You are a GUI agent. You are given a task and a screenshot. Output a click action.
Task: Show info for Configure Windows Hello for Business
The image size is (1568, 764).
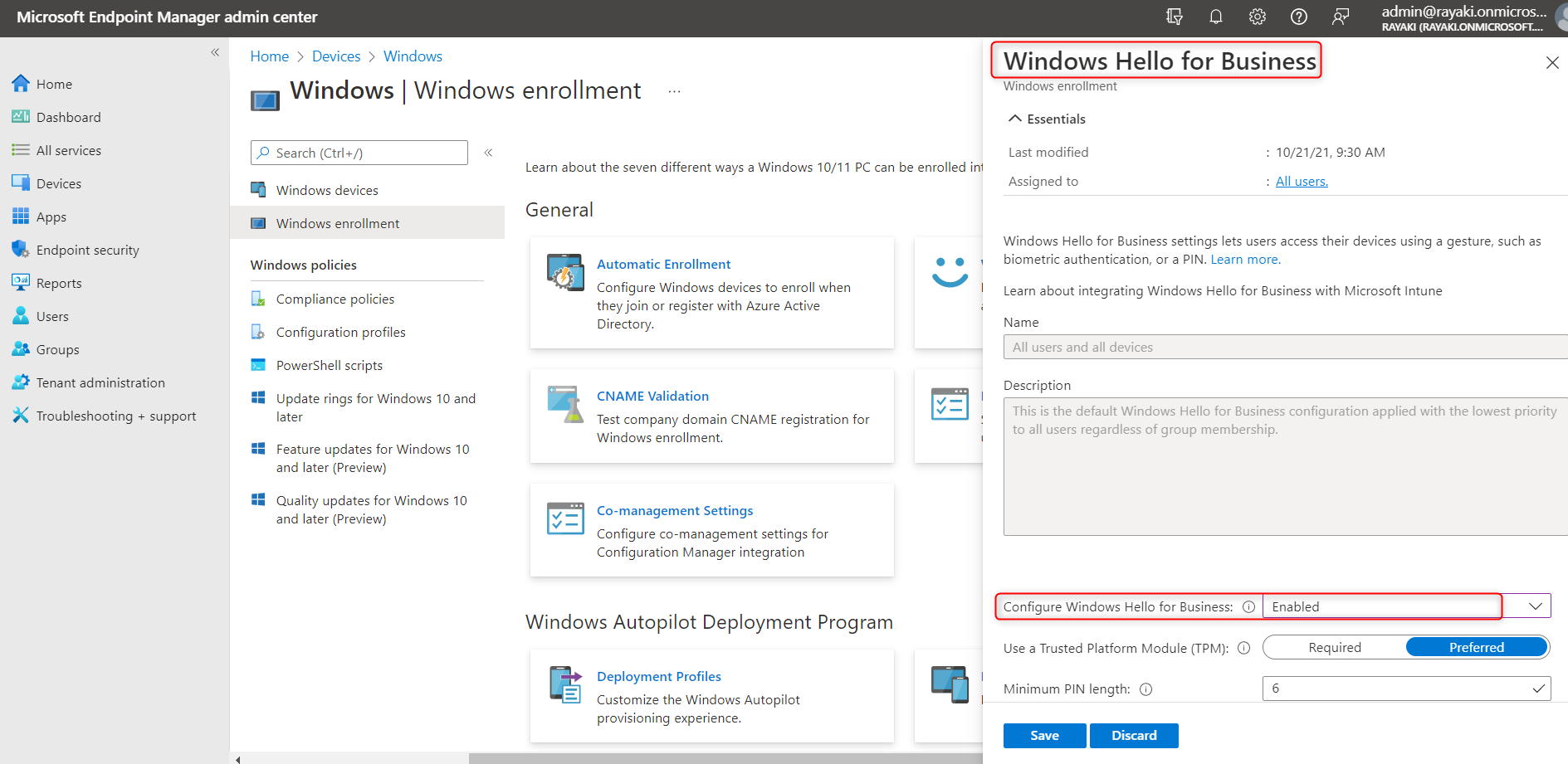coord(1248,606)
